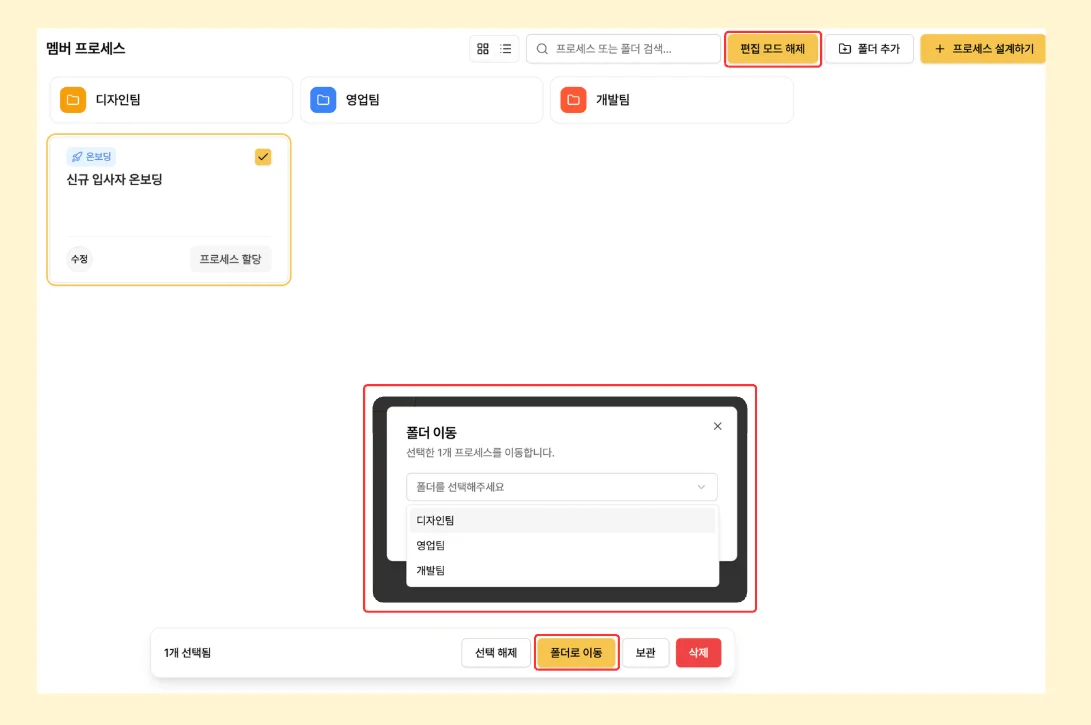Click the 편집 모드 해제 button
This screenshot has height=725, width=1091.
(x=772, y=49)
